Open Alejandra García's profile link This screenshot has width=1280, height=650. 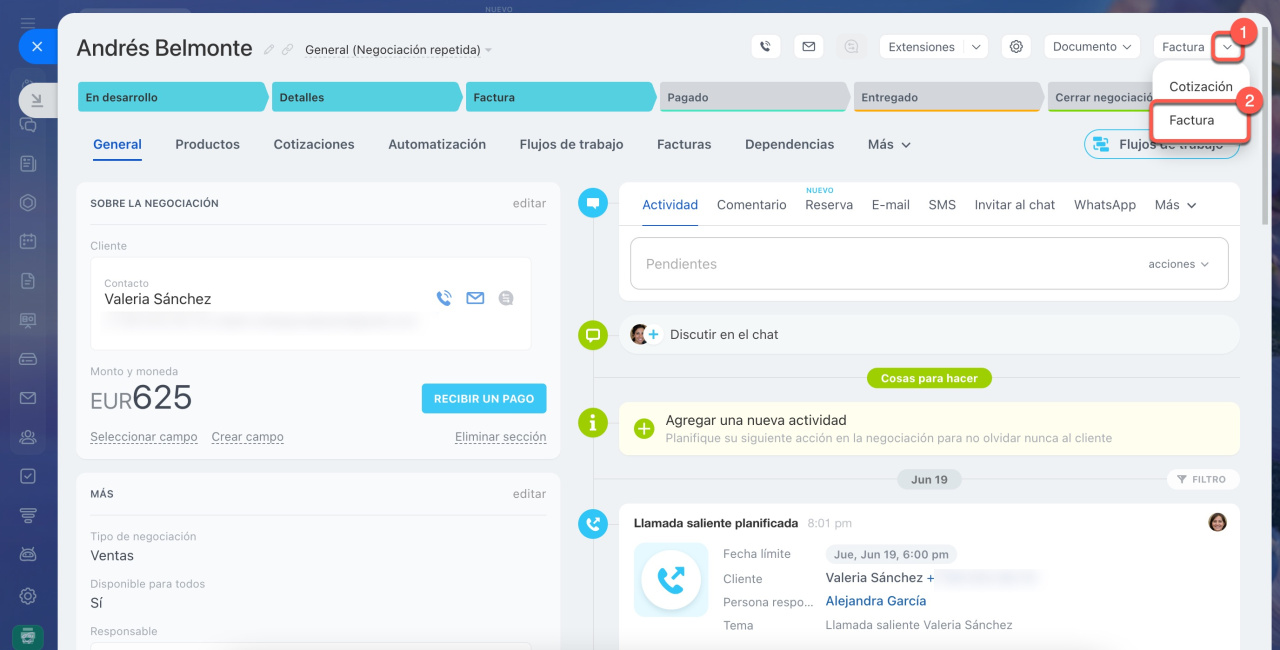876,601
